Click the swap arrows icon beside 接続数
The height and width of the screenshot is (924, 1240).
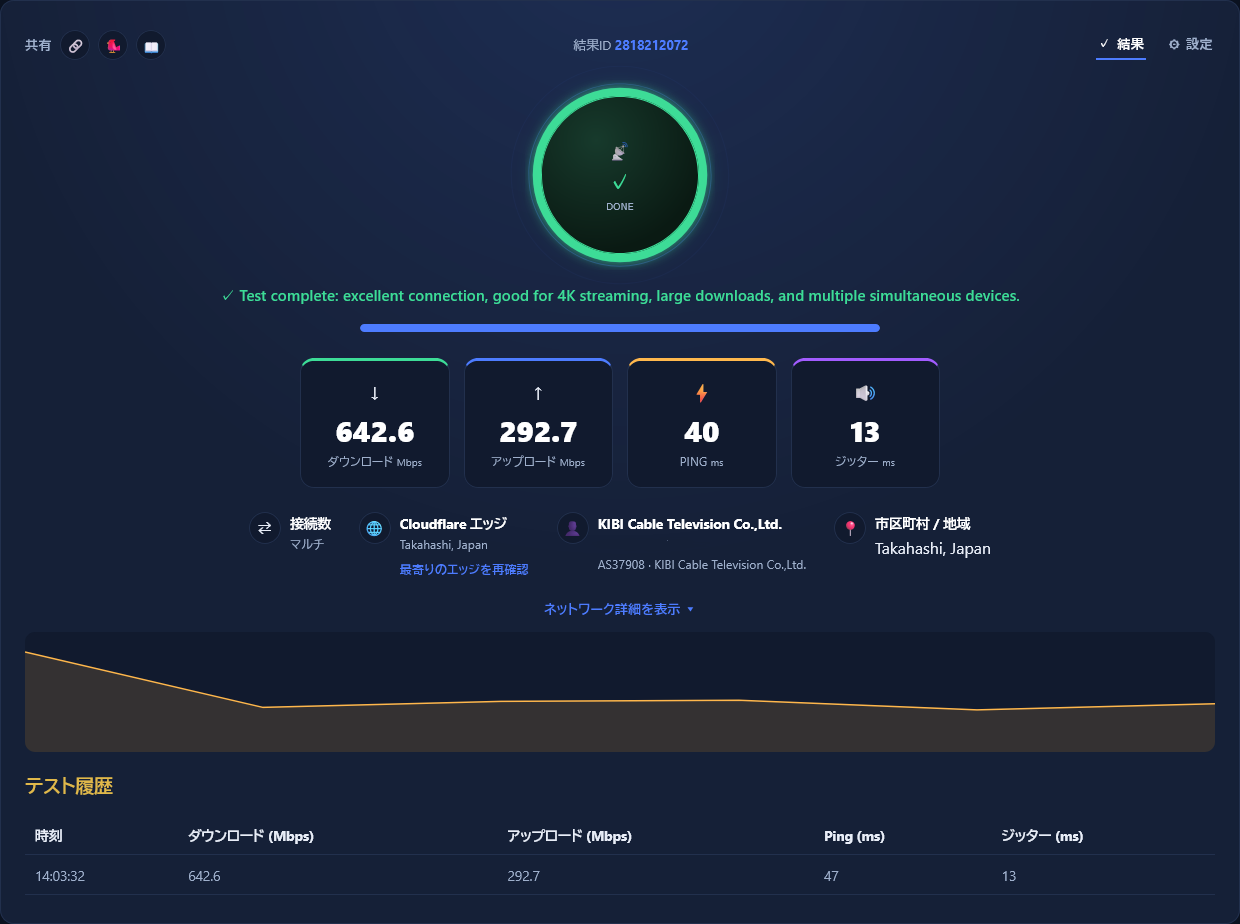tap(265, 528)
